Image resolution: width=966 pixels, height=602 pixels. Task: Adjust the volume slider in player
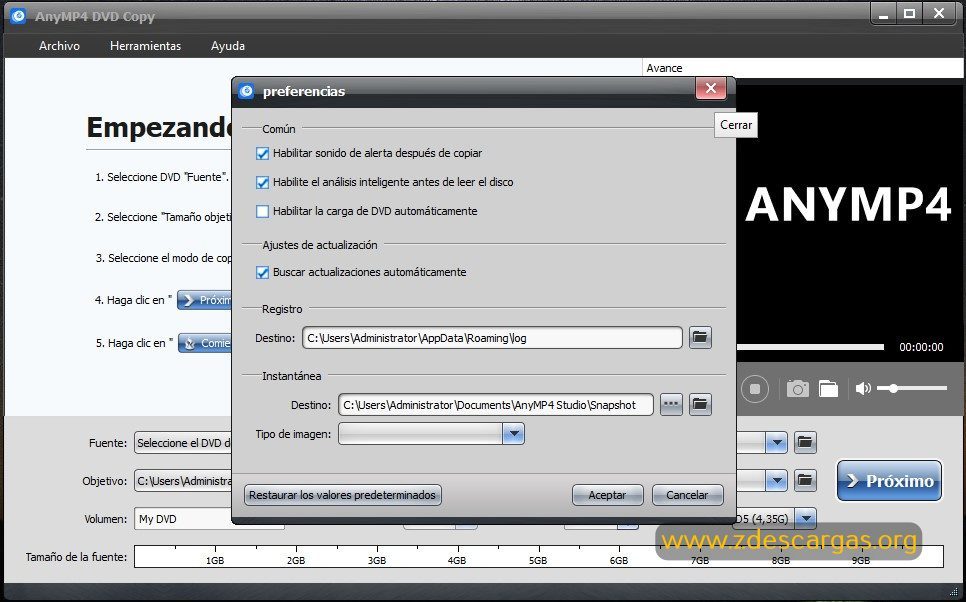tap(912, 388)
